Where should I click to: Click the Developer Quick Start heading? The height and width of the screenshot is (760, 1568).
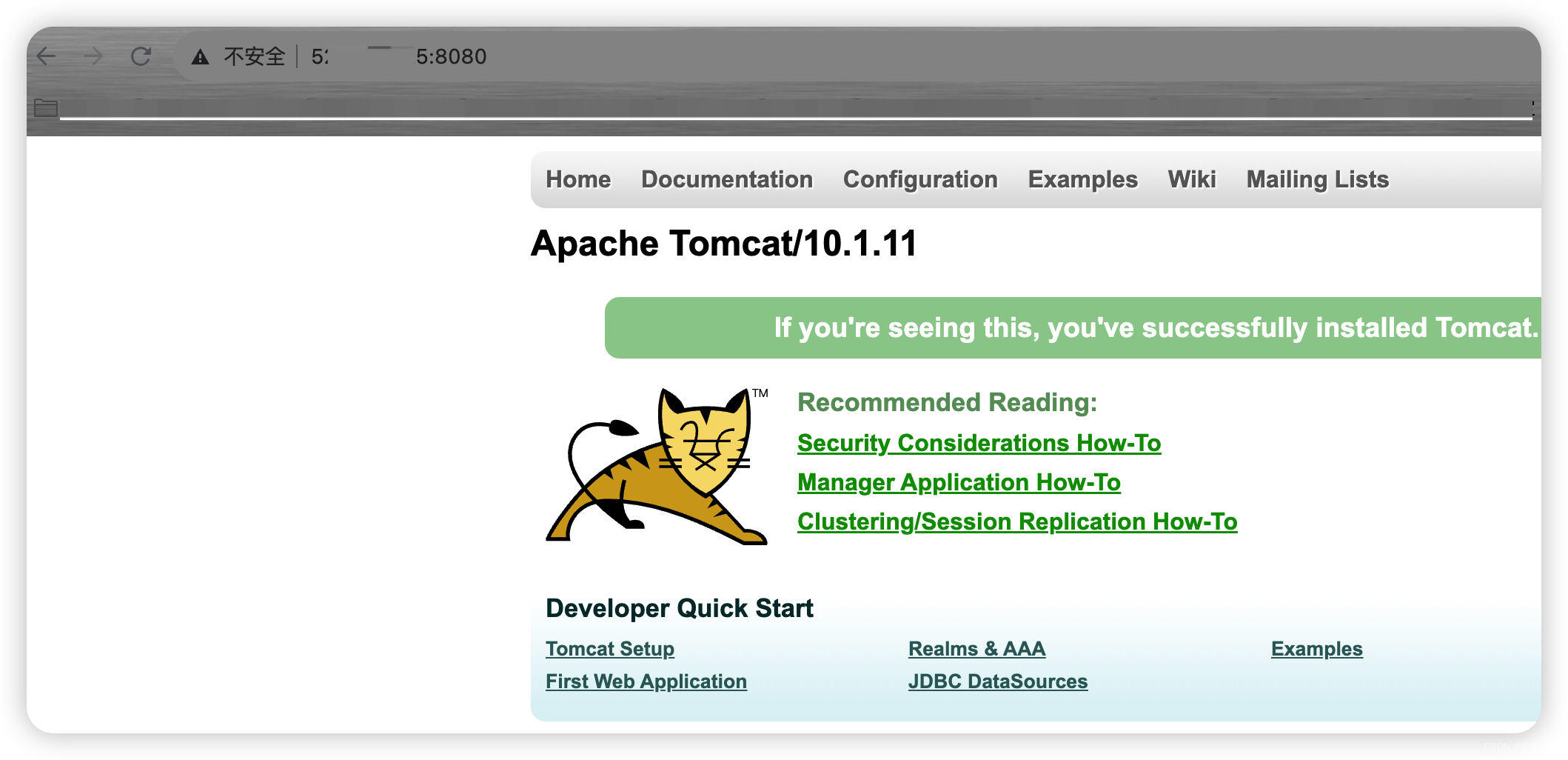[x=679, y=608]
